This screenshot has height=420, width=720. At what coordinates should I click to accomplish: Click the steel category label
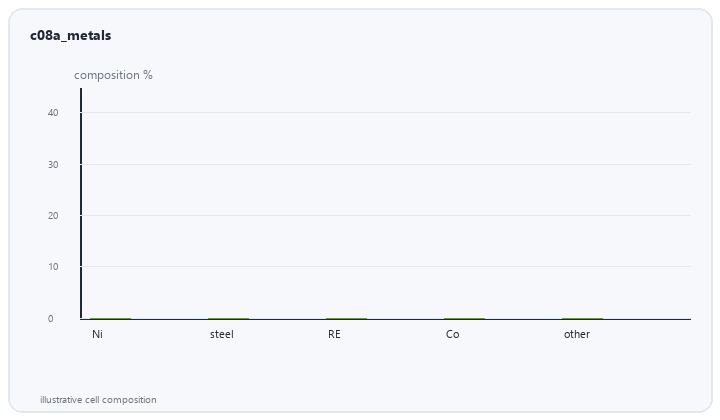point(222,334)
